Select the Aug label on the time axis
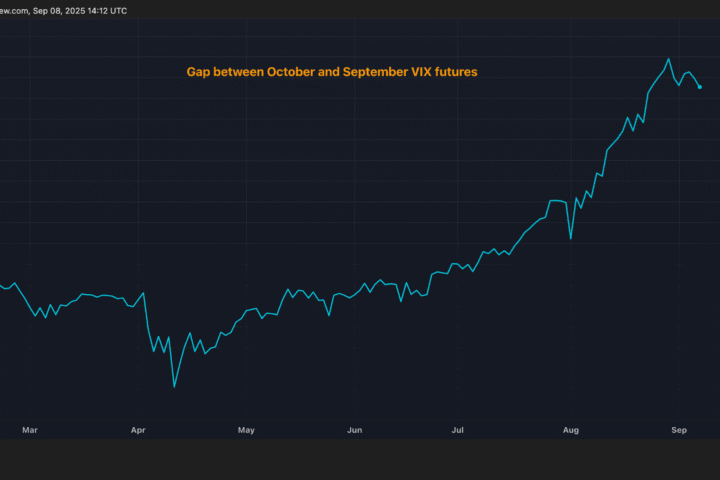This screenshot has width=720, height=480. [x=570, y=429]
